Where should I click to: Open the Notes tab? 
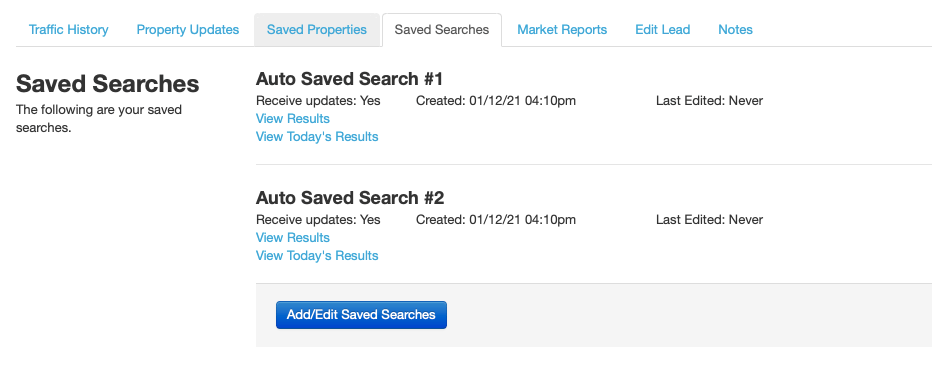point(735,30)
